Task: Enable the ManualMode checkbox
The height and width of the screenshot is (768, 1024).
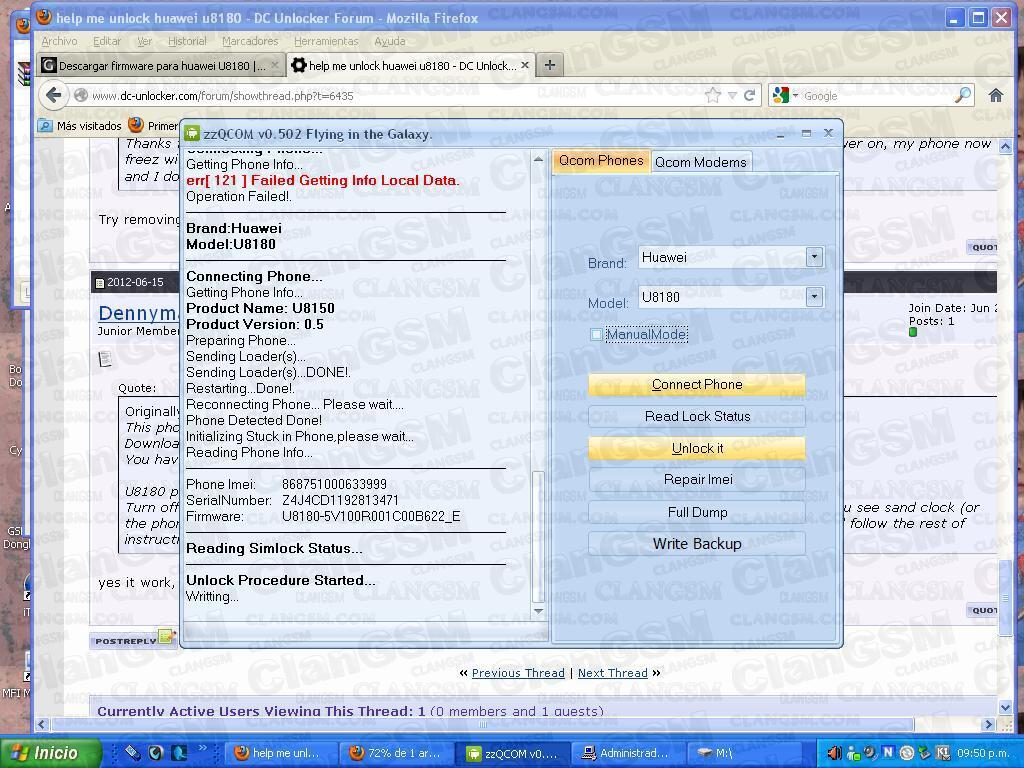Action: click(596, 335)
